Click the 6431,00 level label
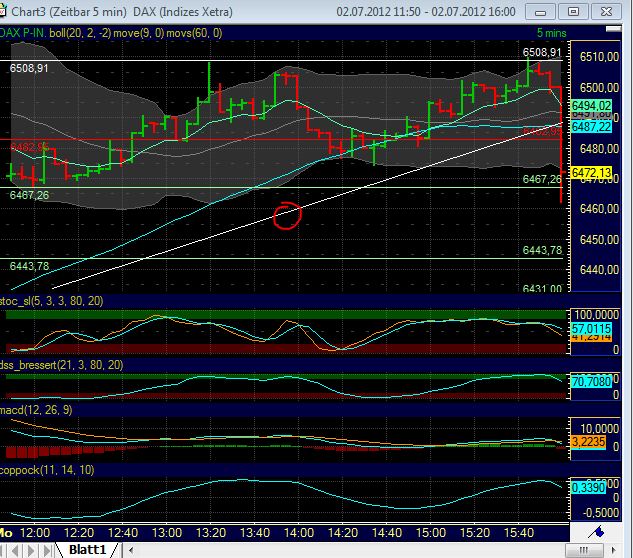633x558 pixels. click(x=542, y=289)
